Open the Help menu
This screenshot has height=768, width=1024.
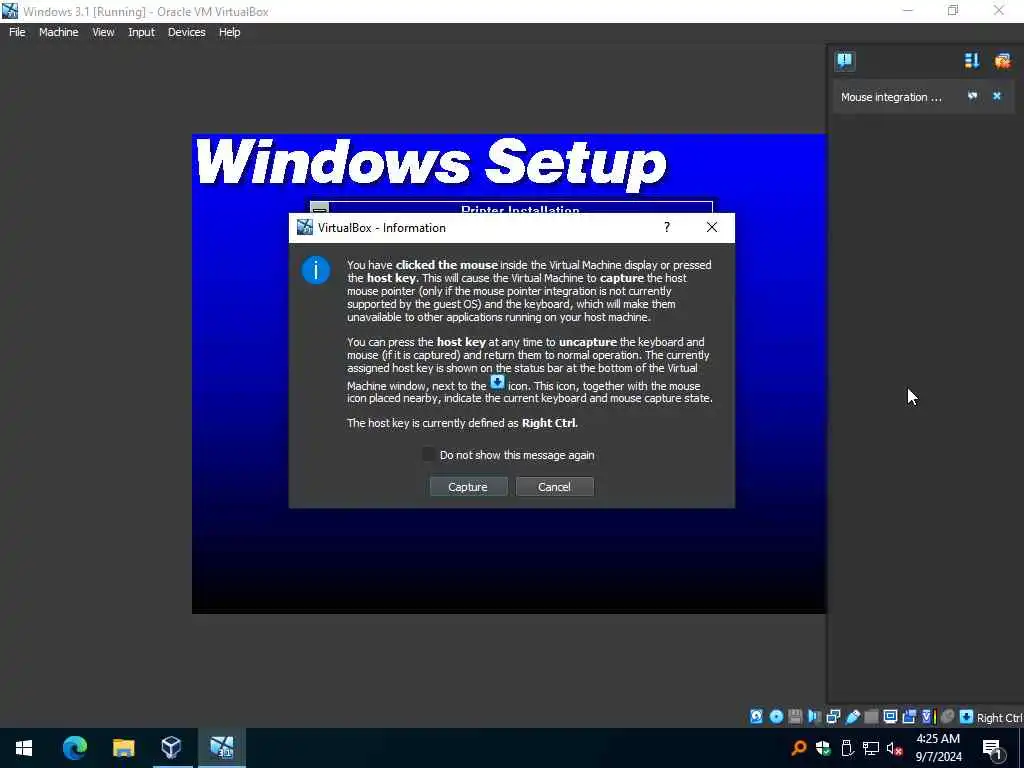(229, 32)
